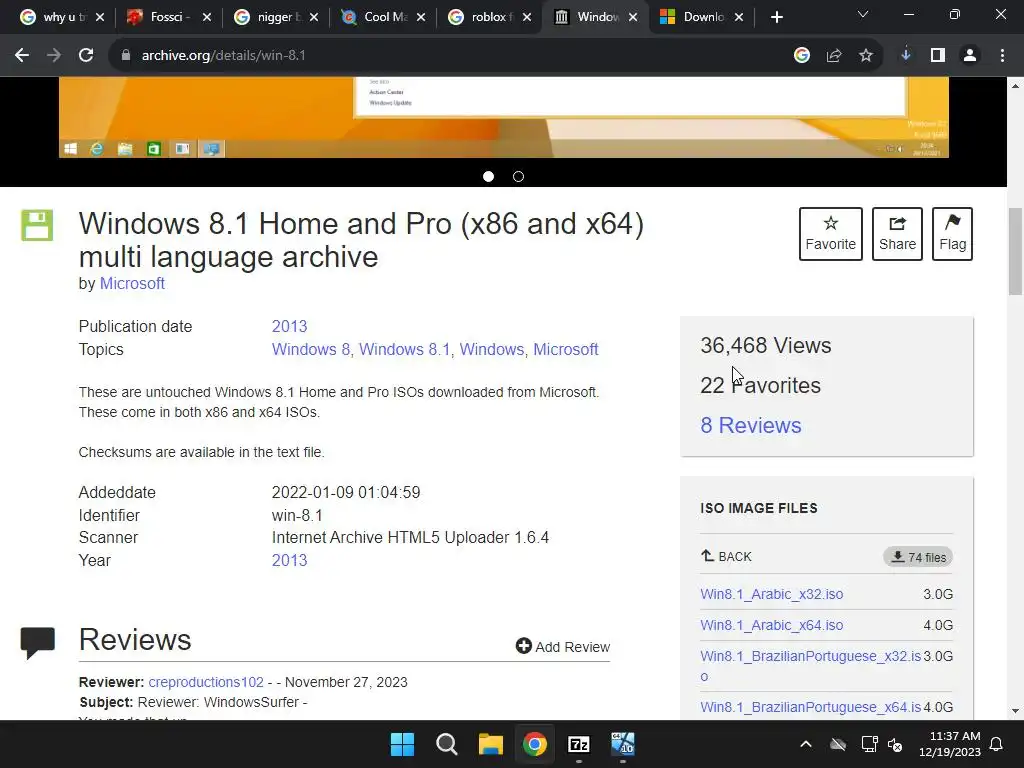This screenshot has height=768, width=1024.
Task: Open reviewer creproductions102 profile
Action: (x=206, y=682)
